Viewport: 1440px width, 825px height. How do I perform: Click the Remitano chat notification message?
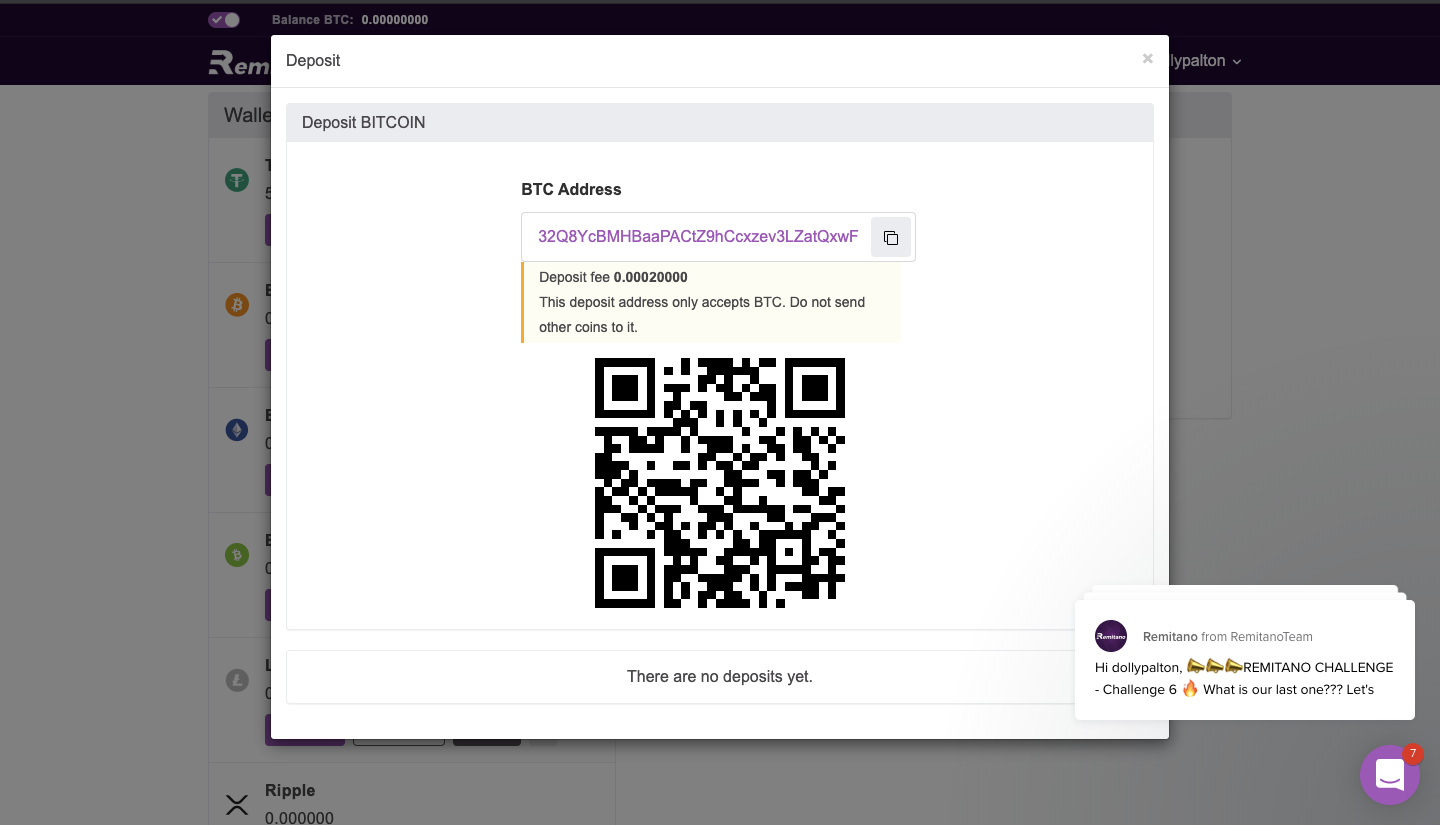click(x=1244, y=678)
